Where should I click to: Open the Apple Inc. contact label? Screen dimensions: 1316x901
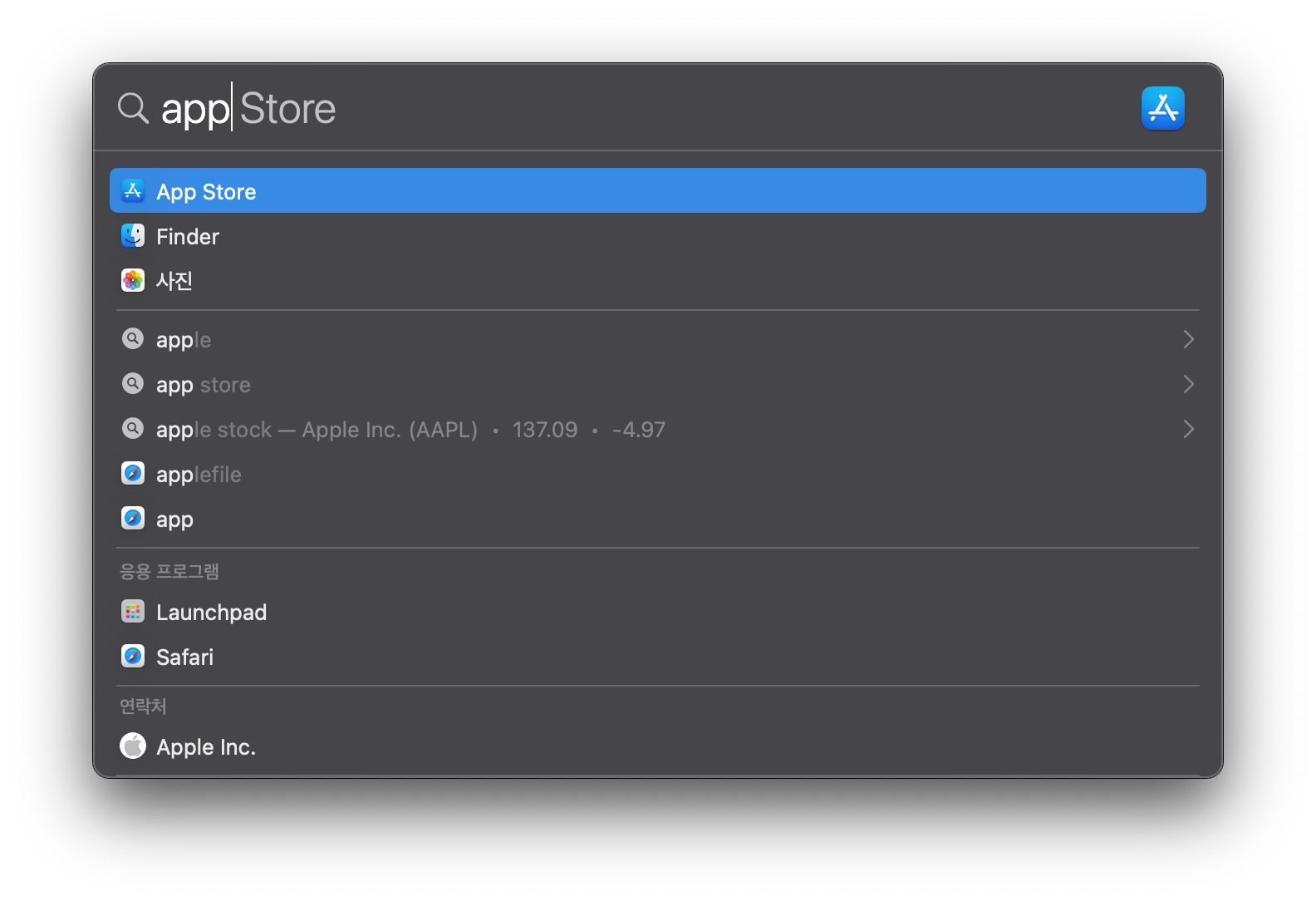pos(206,747)
